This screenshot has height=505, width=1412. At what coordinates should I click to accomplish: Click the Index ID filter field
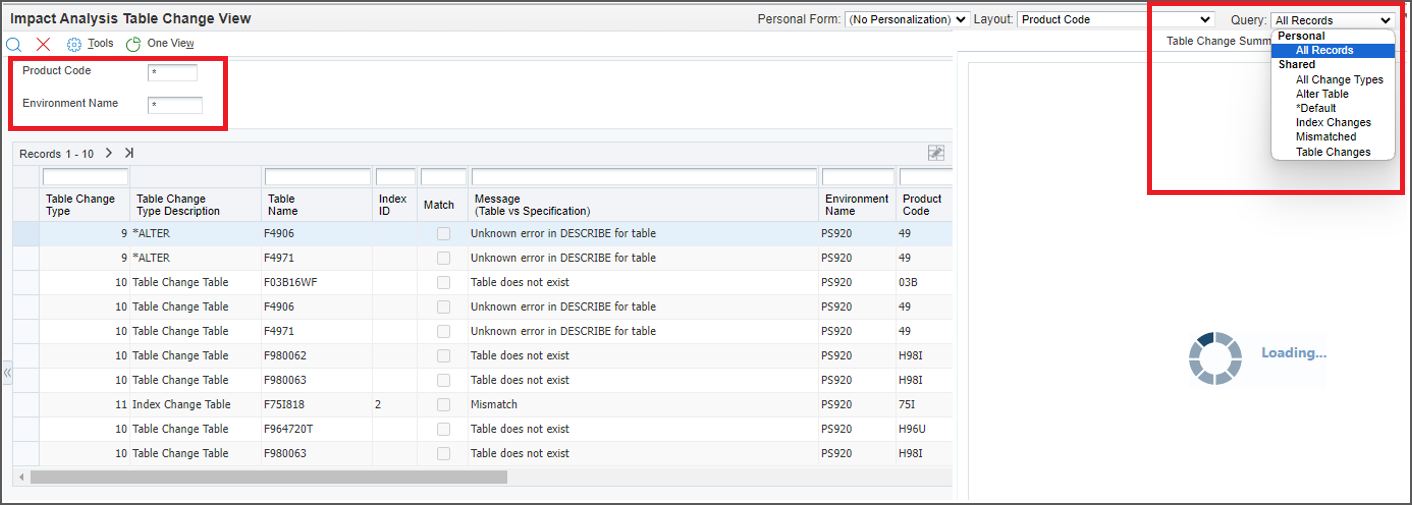[395, 177]
